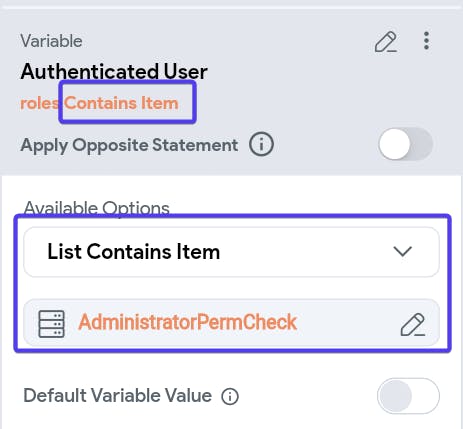Click the 'Variable' caption label

coord(51,41)
